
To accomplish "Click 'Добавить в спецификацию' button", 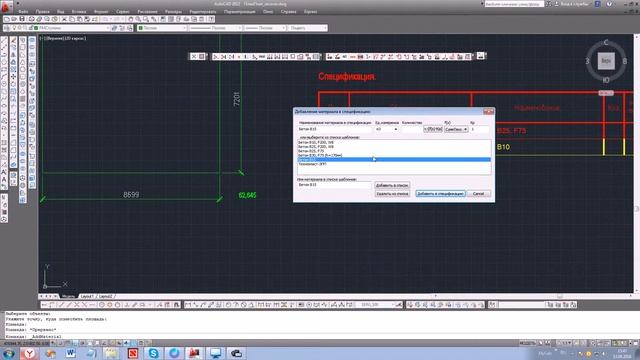I will 440,193.
